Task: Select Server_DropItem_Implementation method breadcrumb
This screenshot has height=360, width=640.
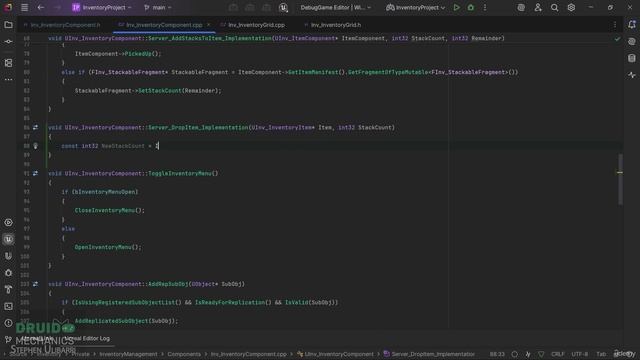Action: point(429,354)
